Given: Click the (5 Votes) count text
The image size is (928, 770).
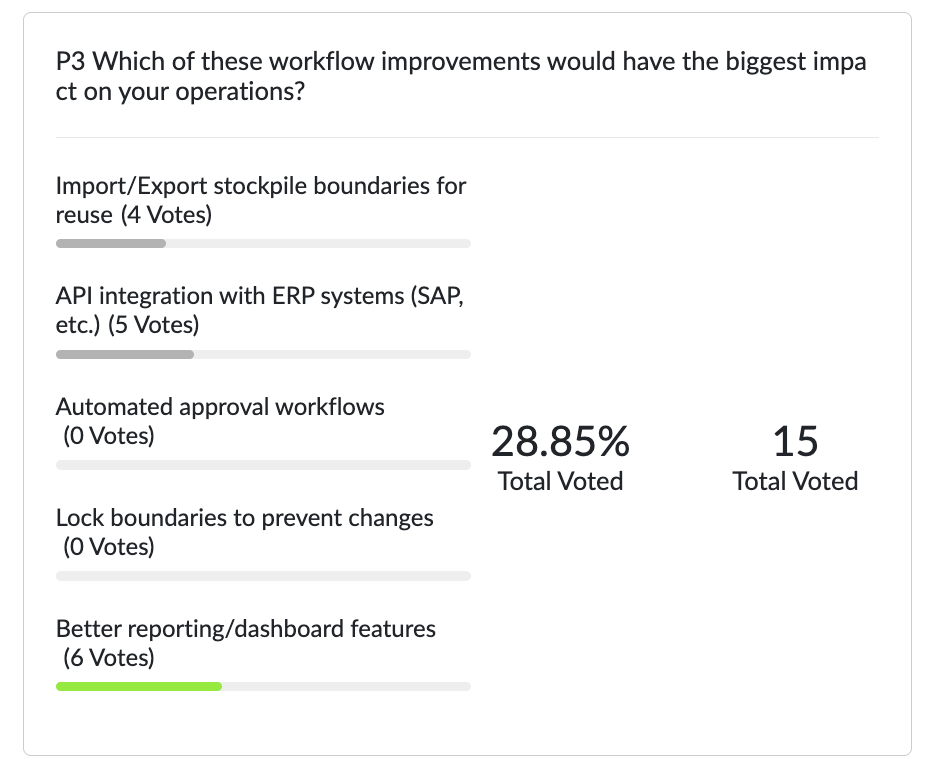Looking at the screenshot, I should (153, 325).
